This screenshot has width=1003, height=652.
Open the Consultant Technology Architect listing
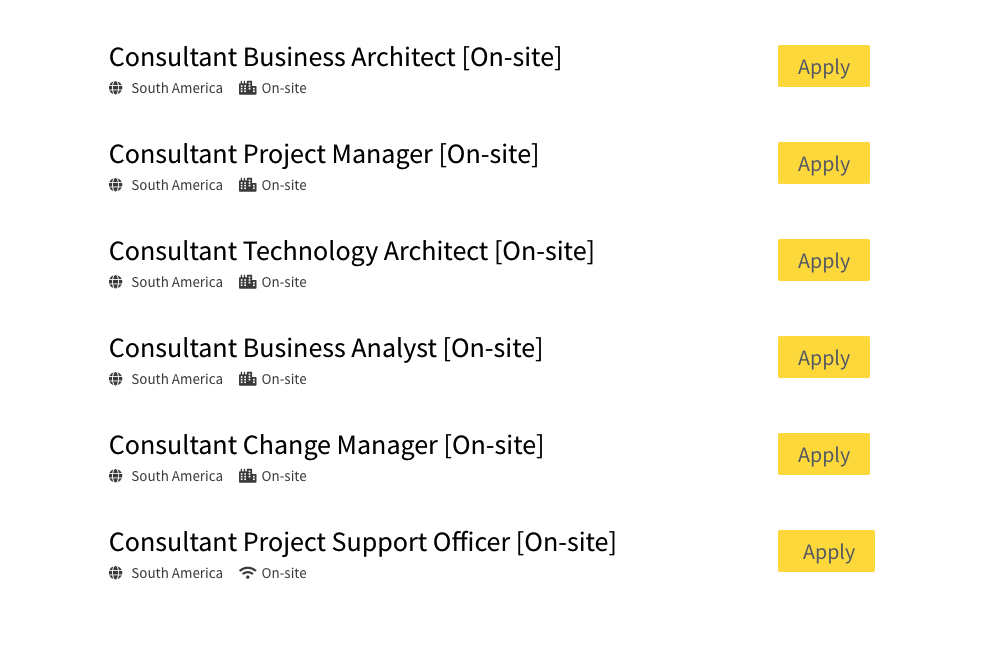click(x=351, y=252)
